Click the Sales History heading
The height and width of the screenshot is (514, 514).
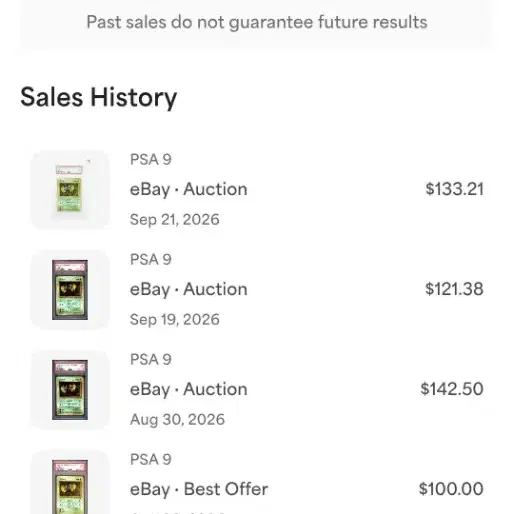point(99,98)
